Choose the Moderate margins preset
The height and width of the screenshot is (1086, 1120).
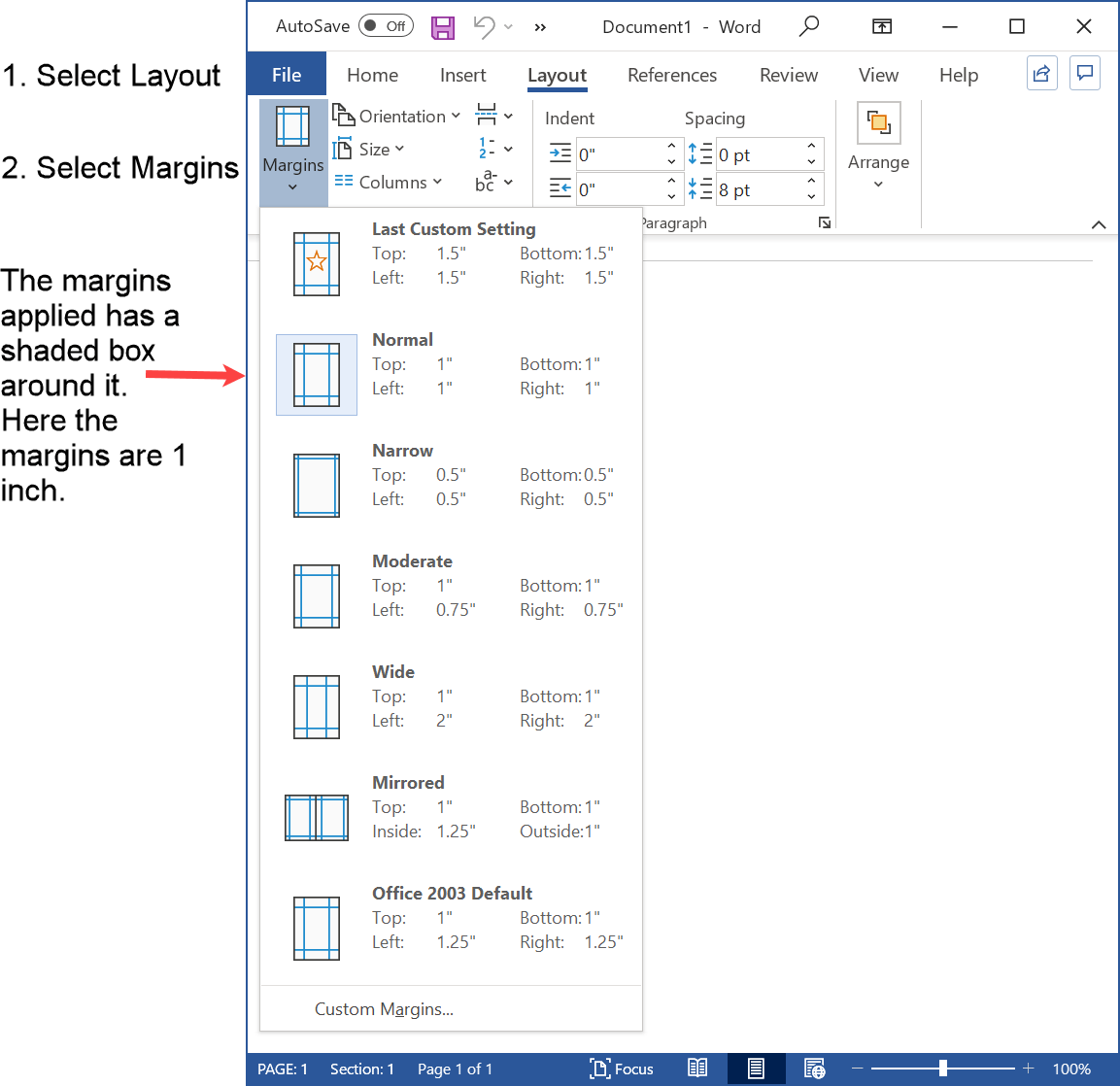click(x=451, y=595)
